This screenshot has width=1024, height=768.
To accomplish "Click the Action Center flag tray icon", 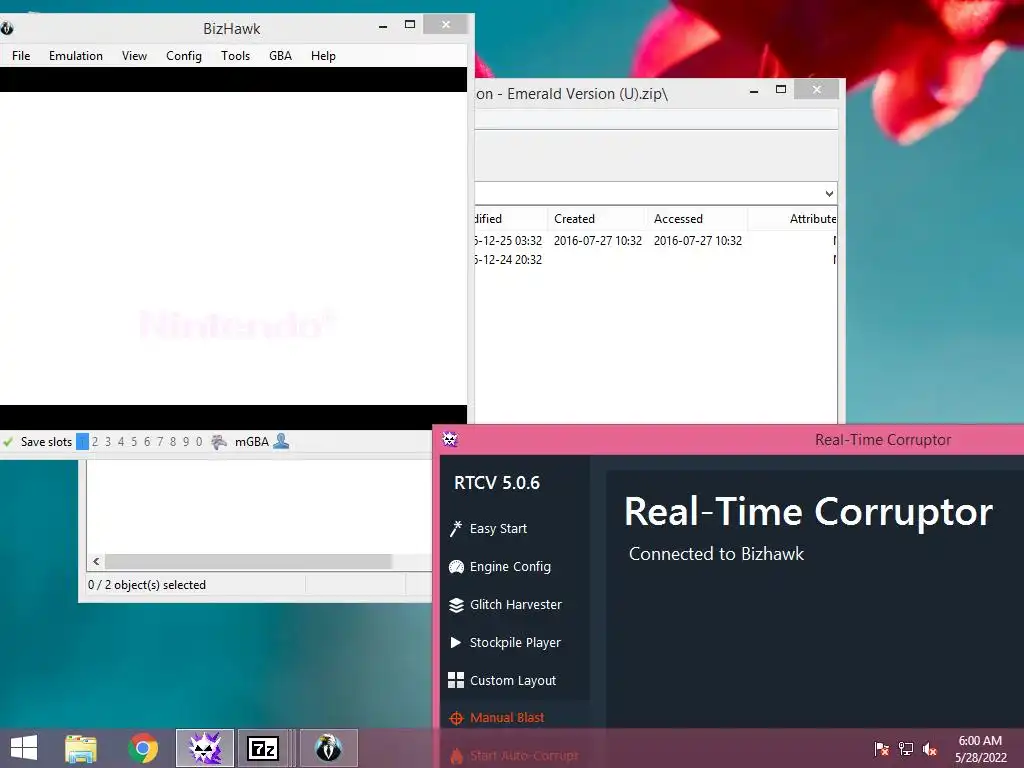I will tap(882, 748).
